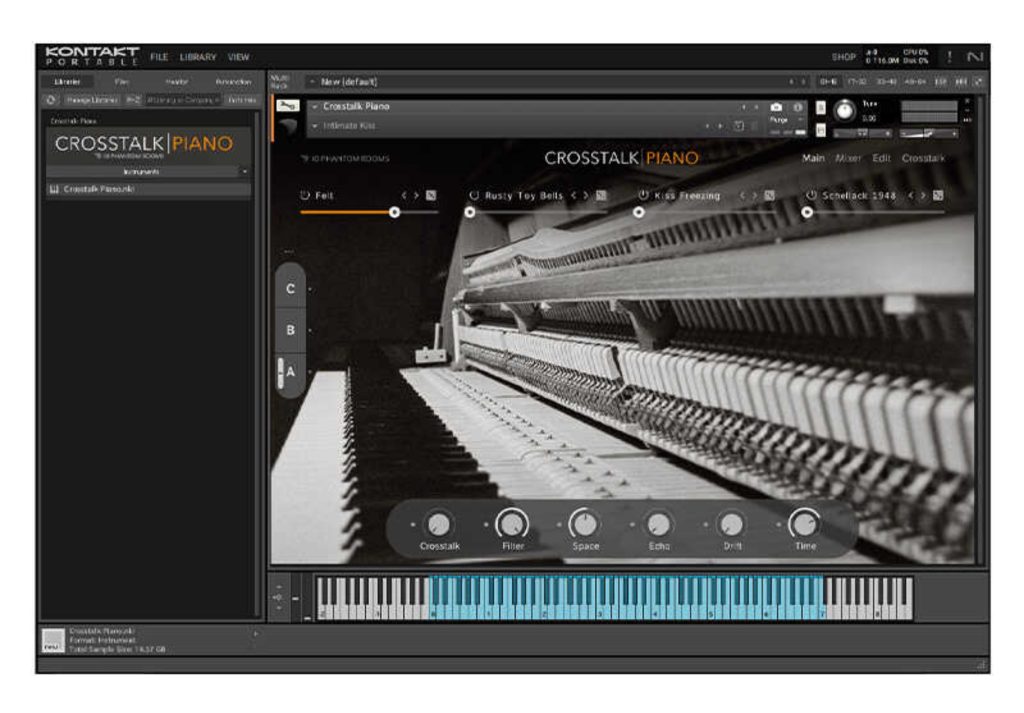Click the Drift knob
The image size is (1024, 713).
pos(731,524)
